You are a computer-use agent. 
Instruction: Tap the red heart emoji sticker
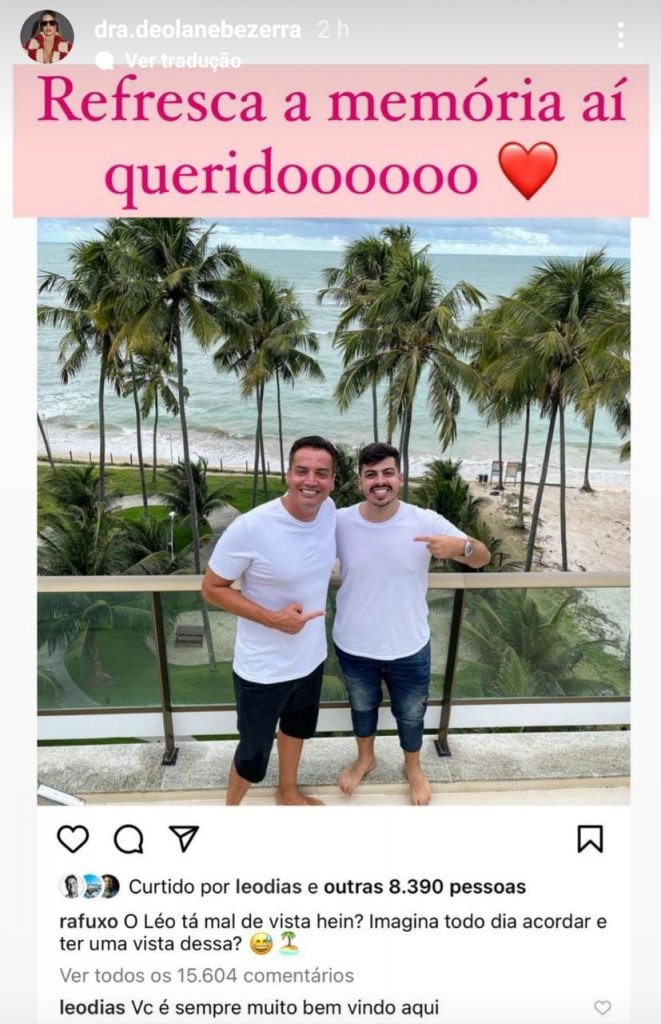coord(528,171)
